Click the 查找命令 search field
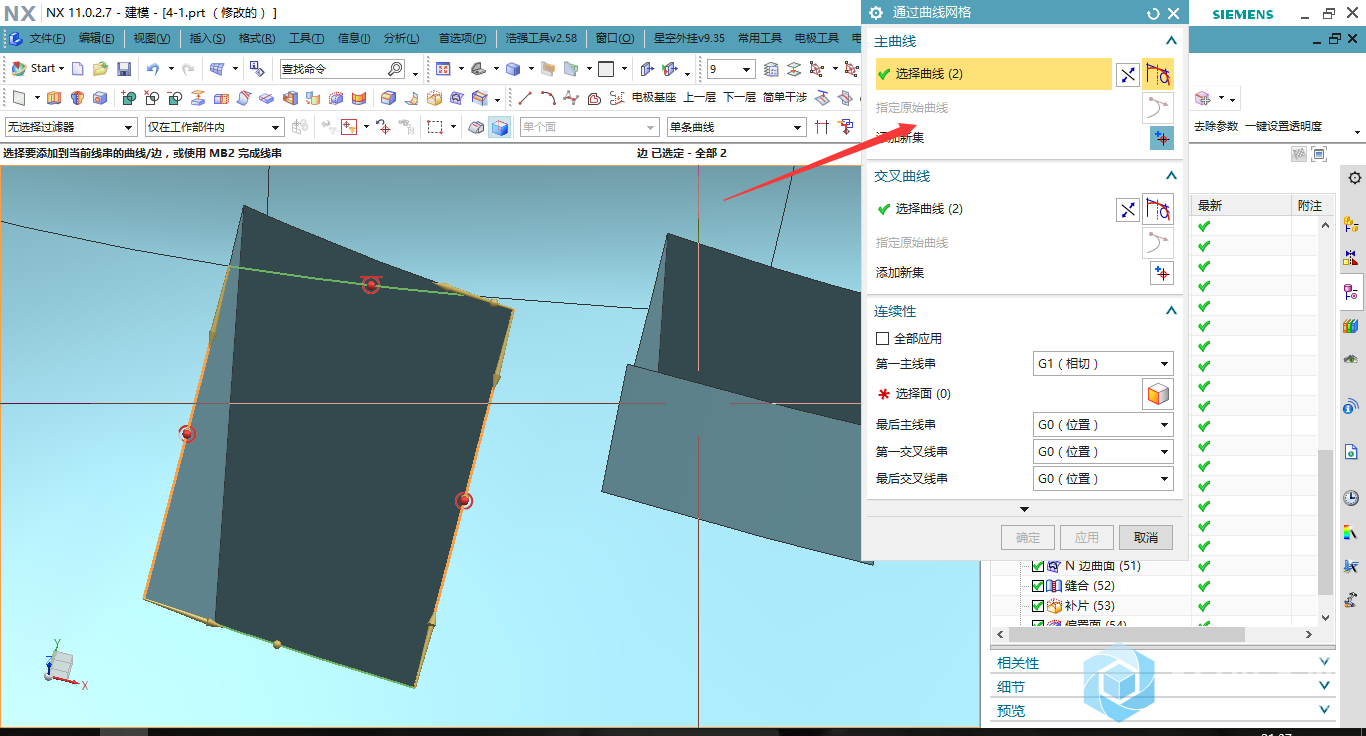This screenshot has height=736, width=1366. pyautogui.click(x=342, y=69)
